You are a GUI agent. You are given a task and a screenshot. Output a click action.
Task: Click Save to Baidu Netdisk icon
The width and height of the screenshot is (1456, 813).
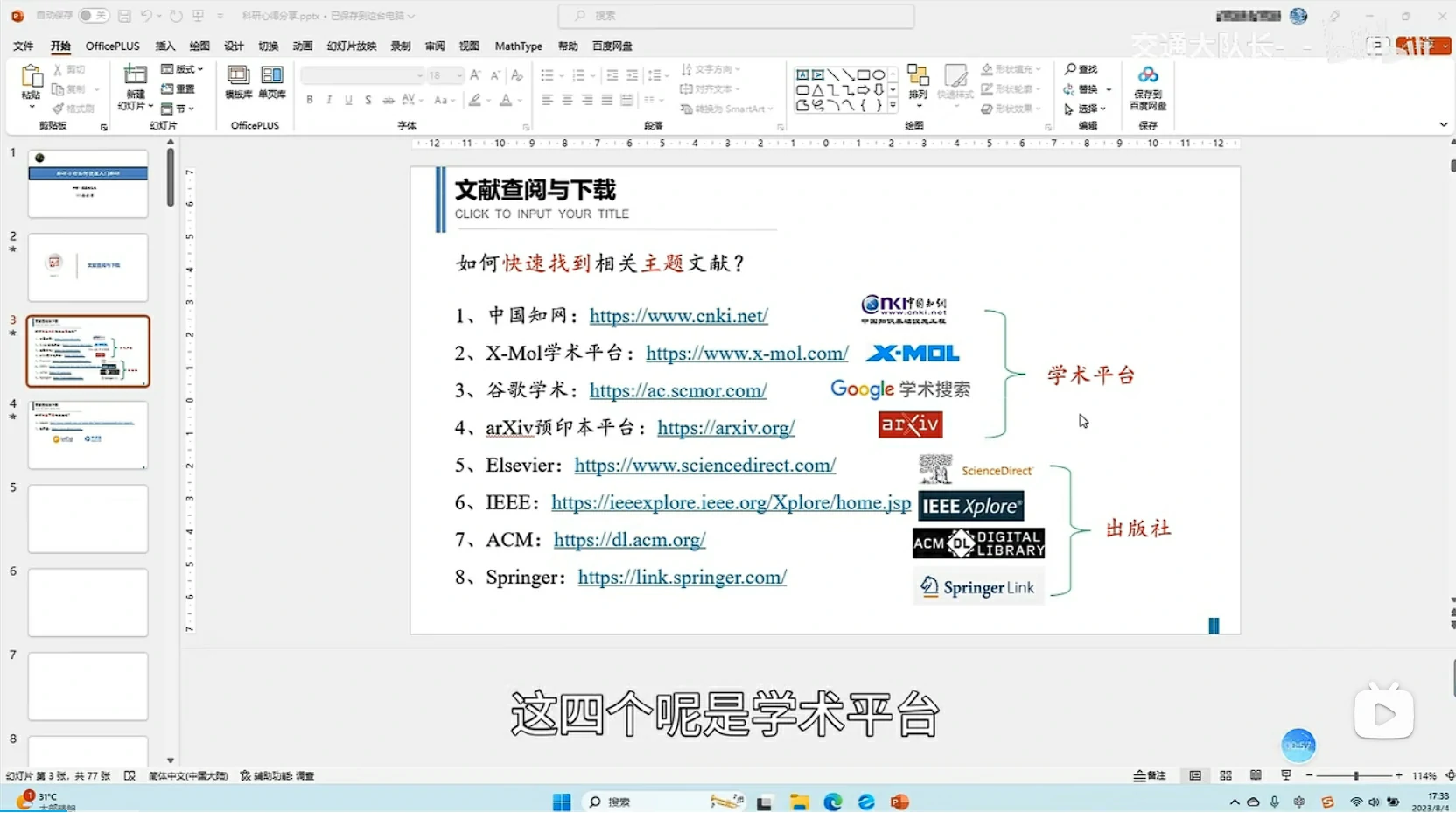[1148, 76]
